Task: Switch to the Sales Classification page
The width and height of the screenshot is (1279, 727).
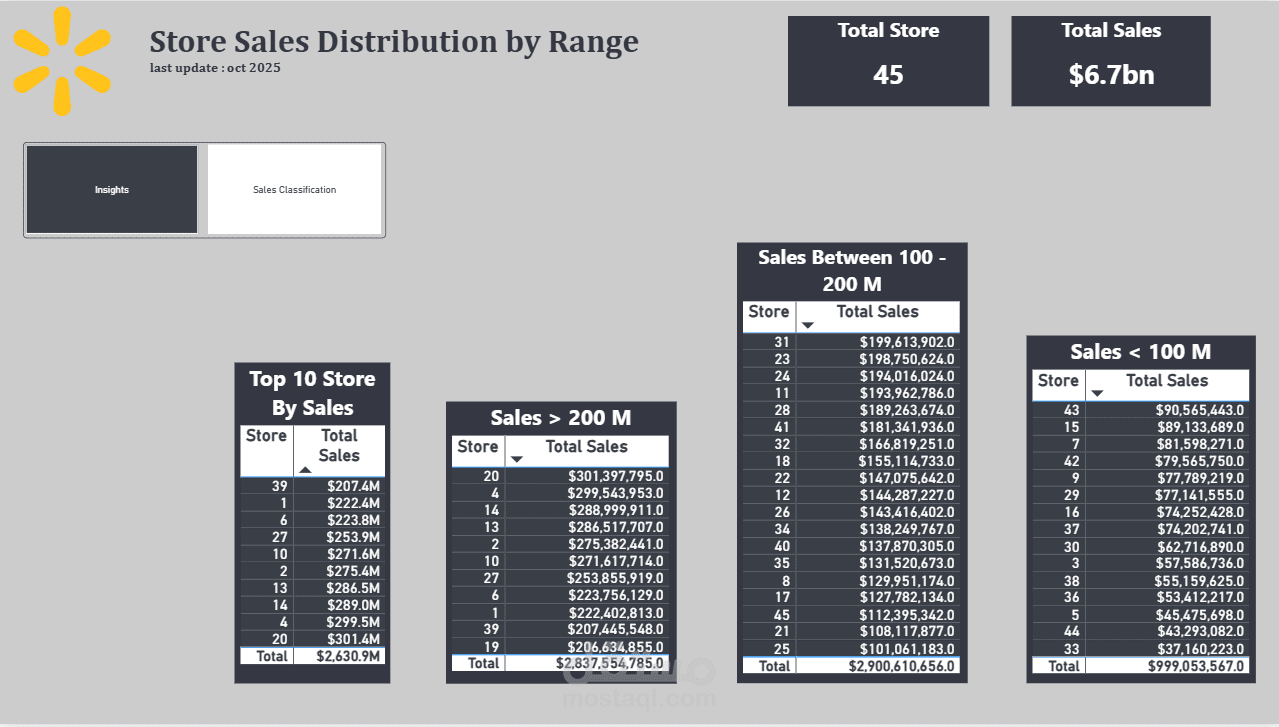Action: pyautogui.click(x=295, y=190)
